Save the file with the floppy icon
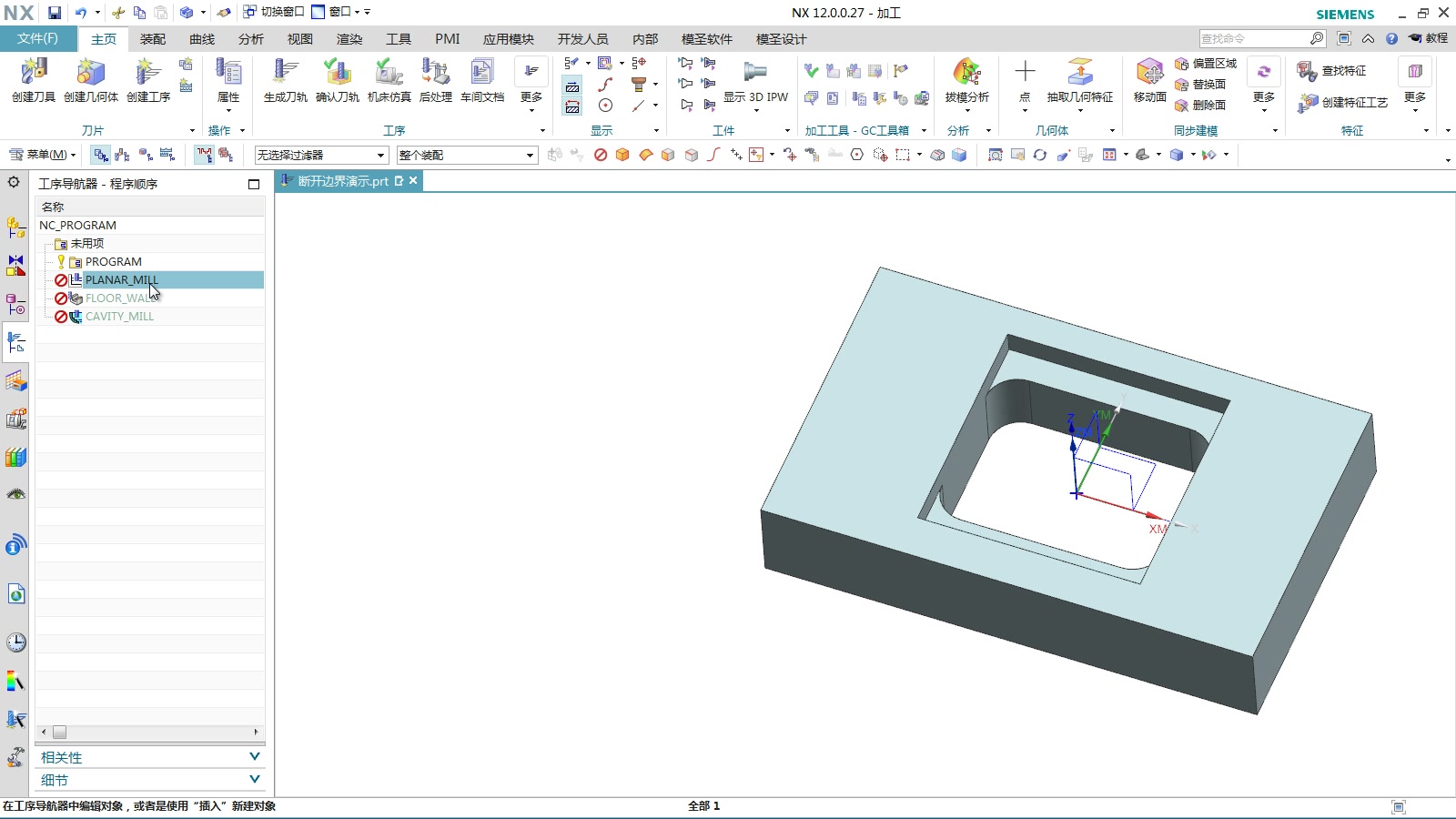This screenshot has width=1456, height=819. pos(55,13)
